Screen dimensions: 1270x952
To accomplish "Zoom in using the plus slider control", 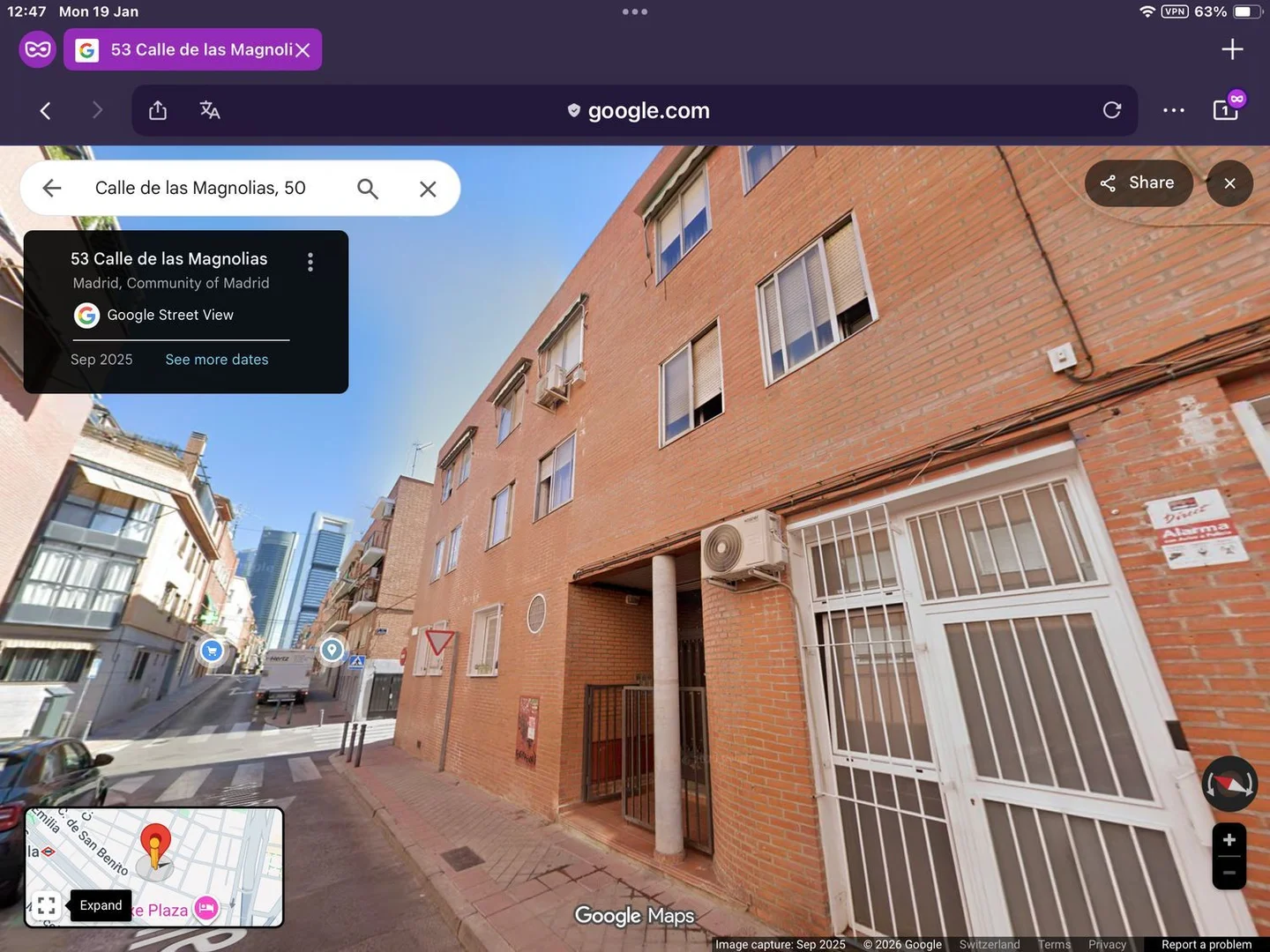I will (x=1229, y=841).
